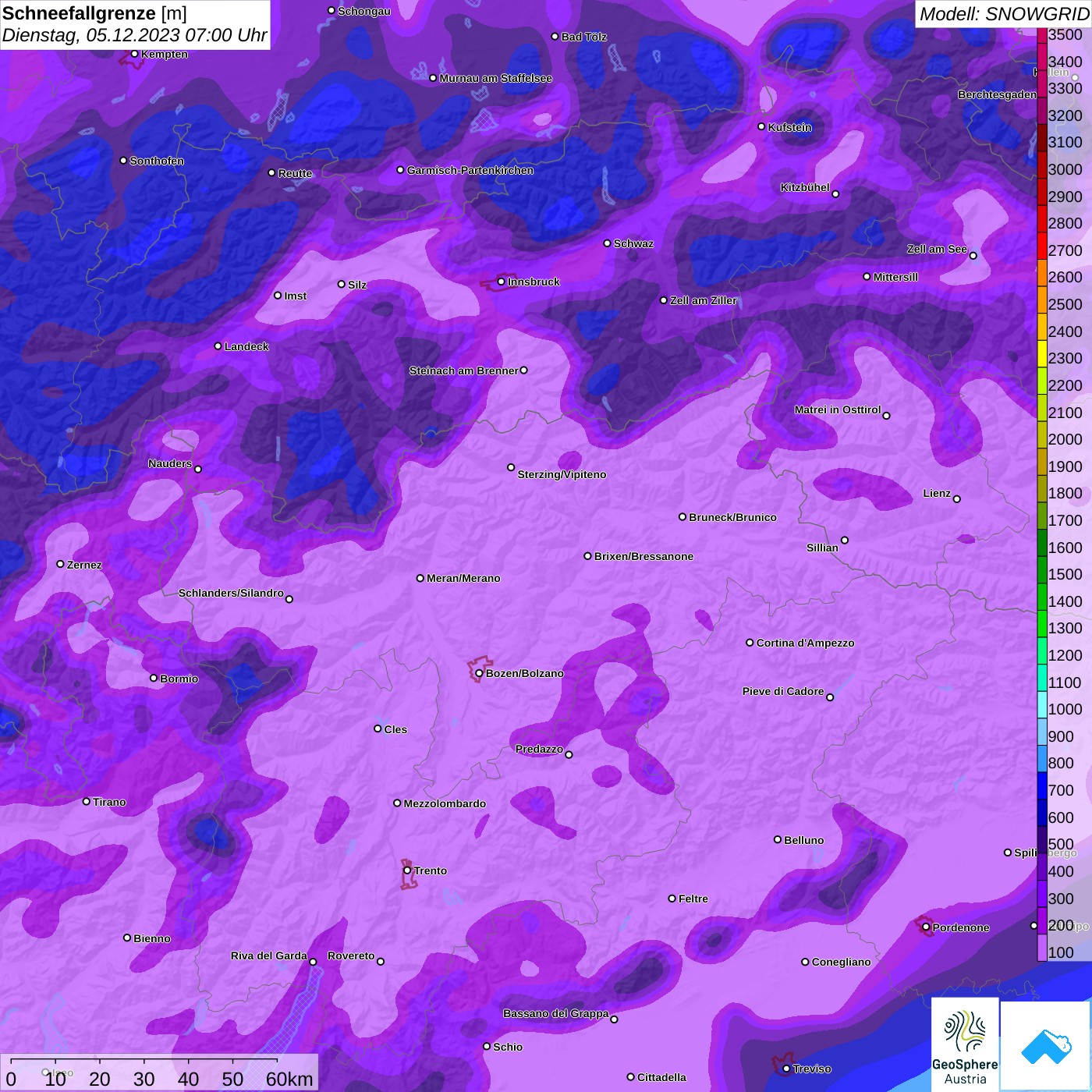
Task: Click the 2300 m yellow legend swatch
Action: 1042,353
